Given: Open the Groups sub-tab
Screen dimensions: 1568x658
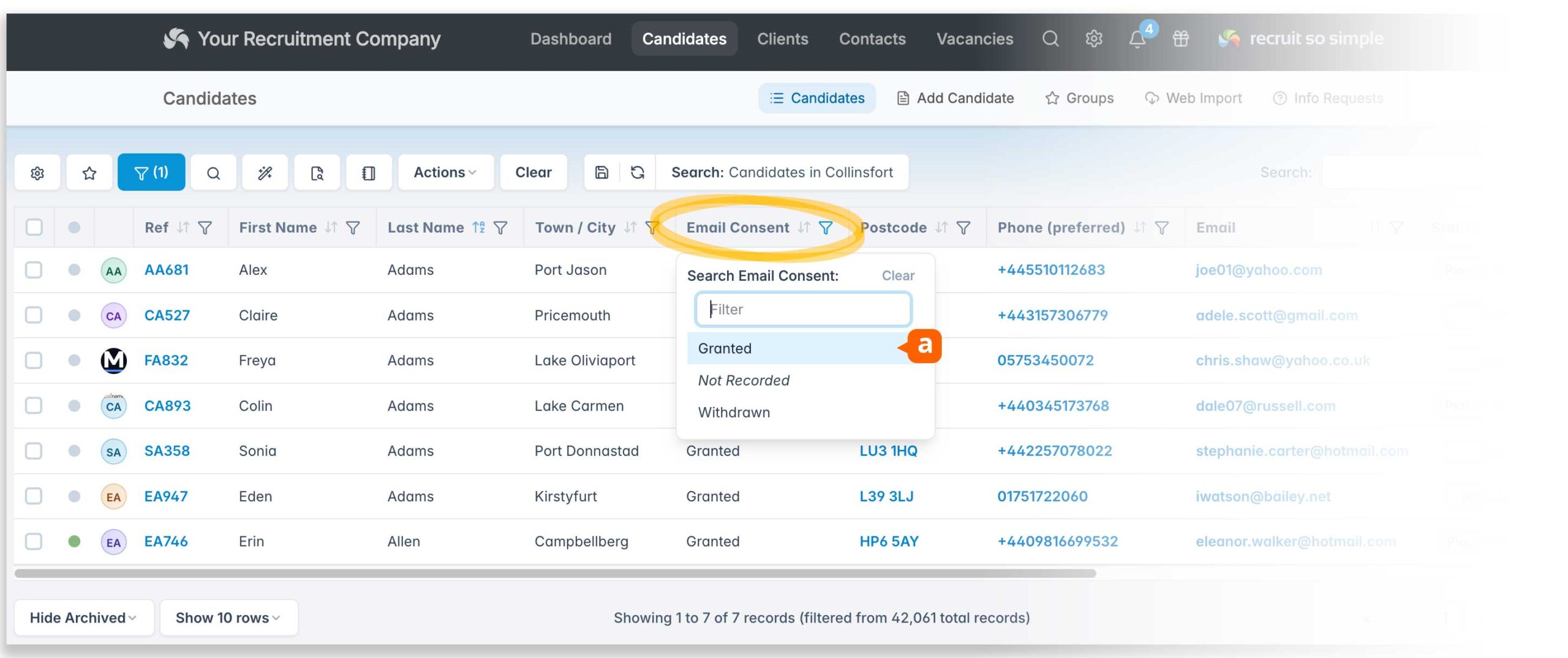Looking at the screenshot, I should point(1080,98).
